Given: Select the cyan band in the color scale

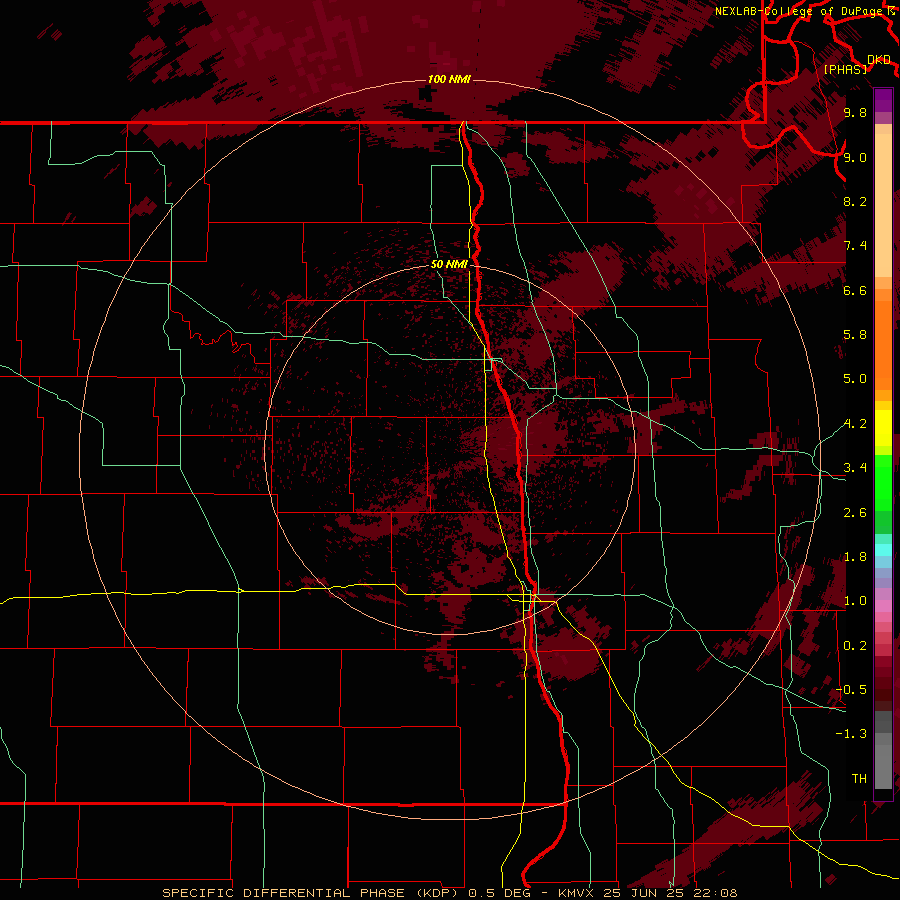Looking at the screenshot, I should (883, 550).
